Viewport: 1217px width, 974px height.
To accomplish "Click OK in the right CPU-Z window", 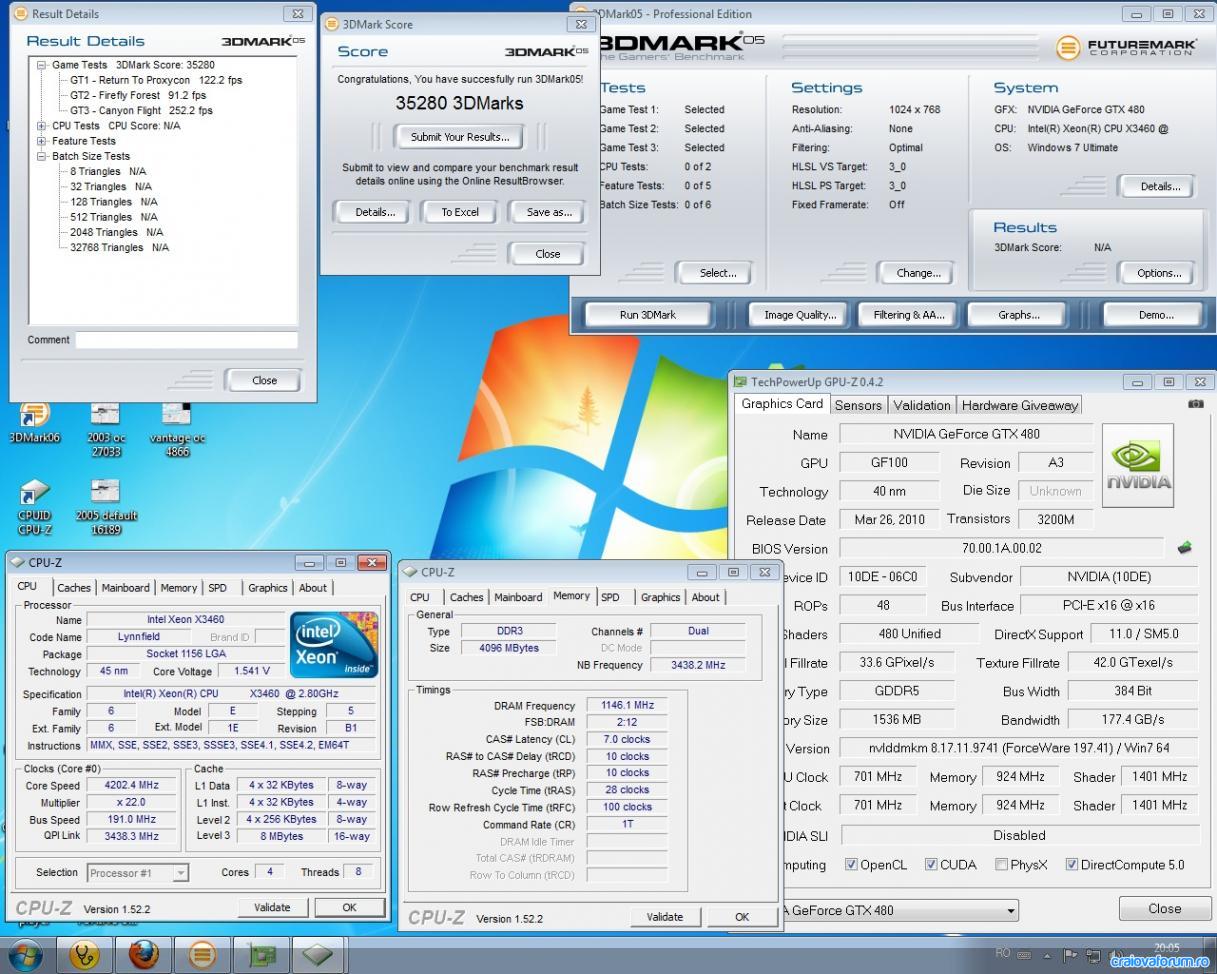I will coord(742,917).
